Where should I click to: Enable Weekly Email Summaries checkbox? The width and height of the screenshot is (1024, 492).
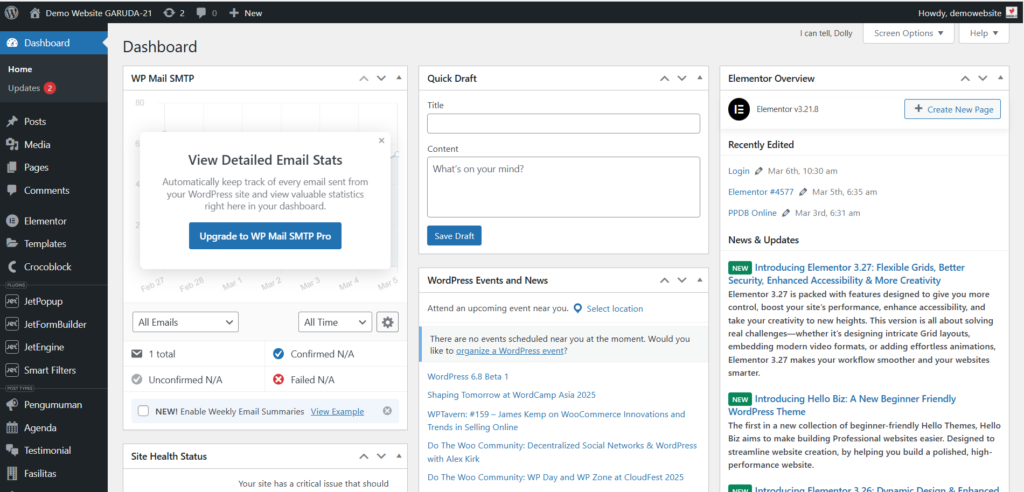[144, 411]
